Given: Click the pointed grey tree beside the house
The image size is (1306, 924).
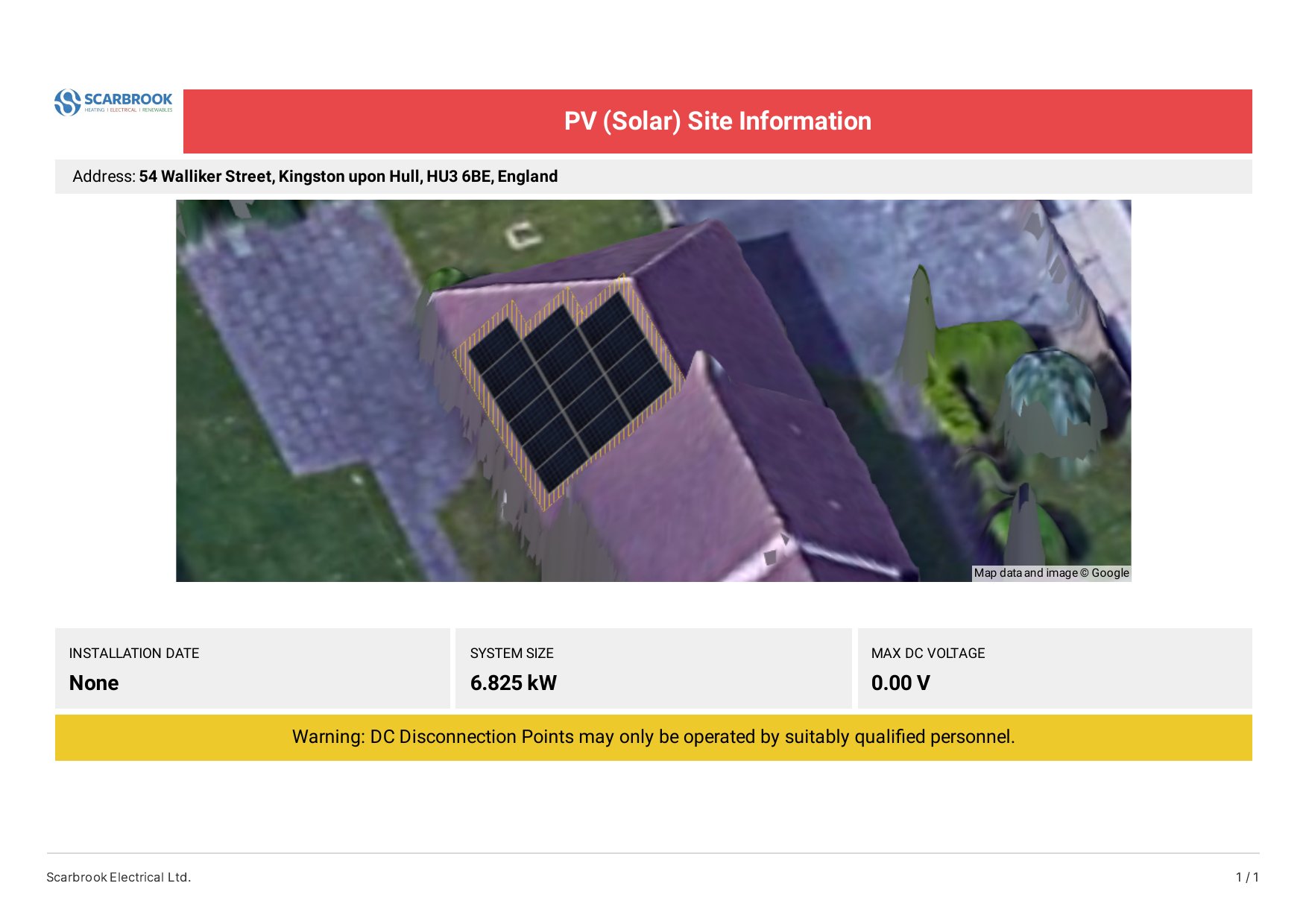Looking at the screenshot, I should click(x=920, y=320).
